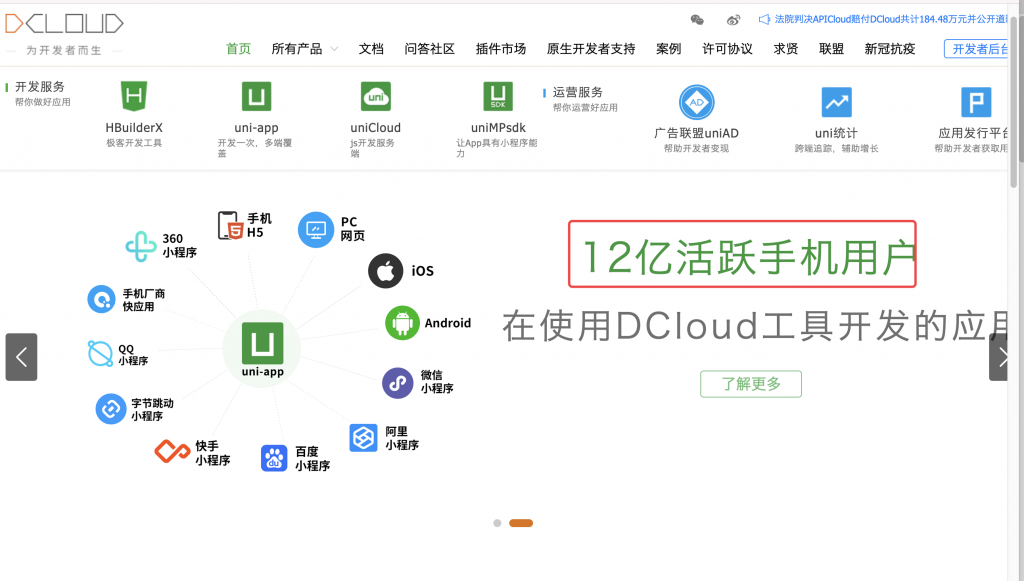1024x581 pixels.
Task: Click the iOS Apple icon
Action: 385,270
